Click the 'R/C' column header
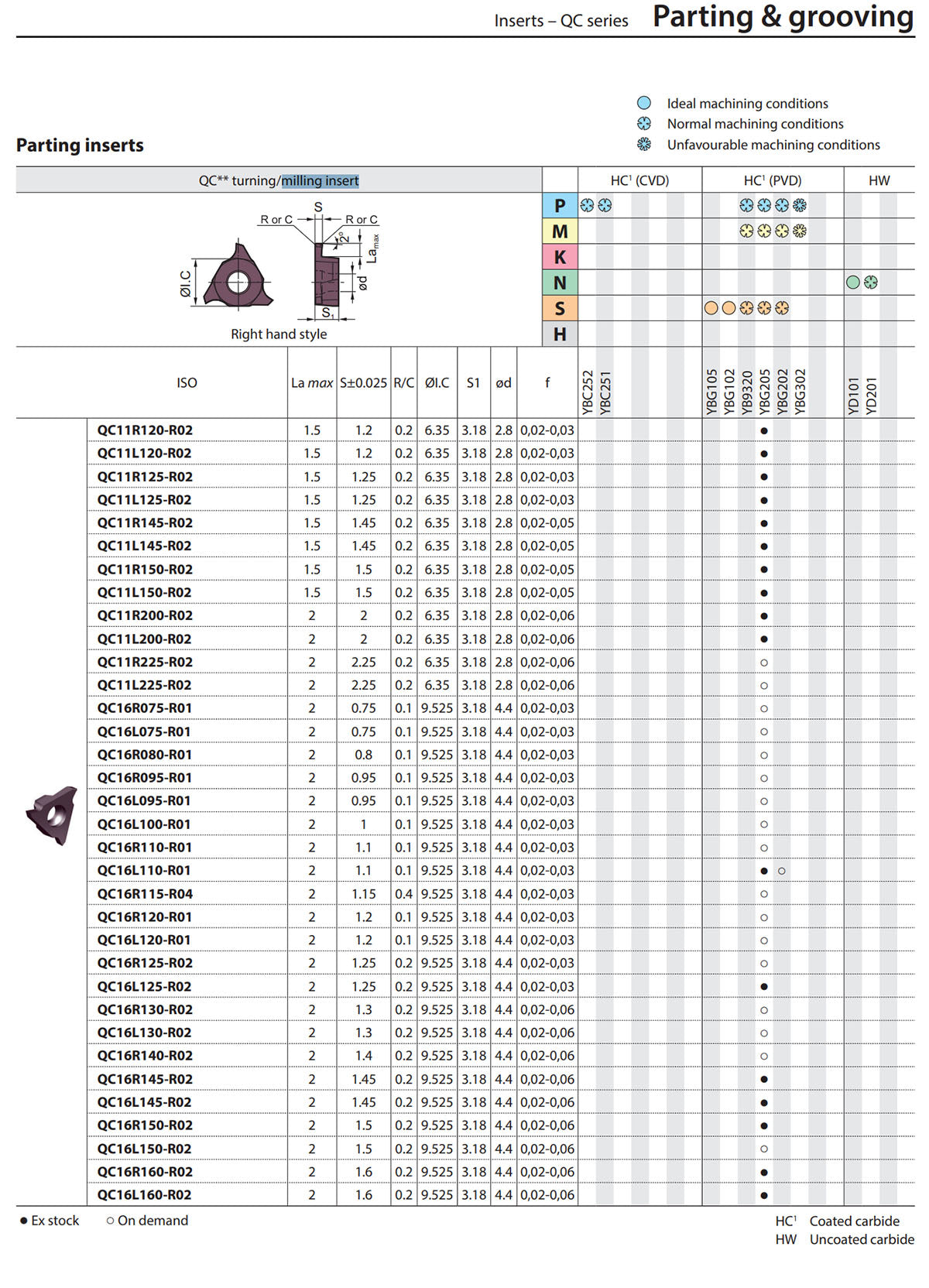 (403, 382)
